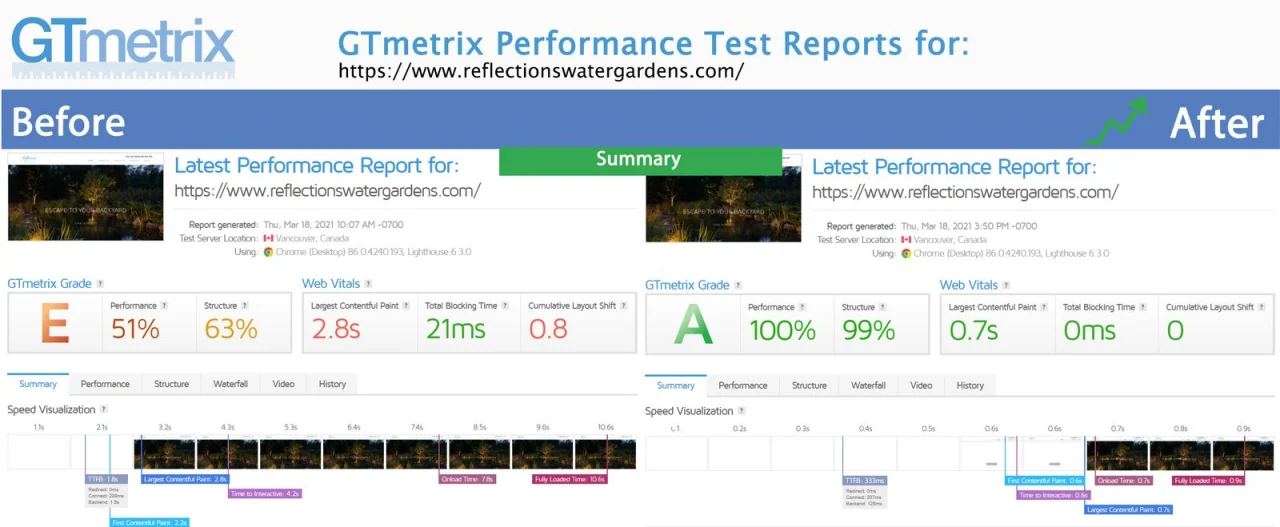Click TTFB 1.8s marker in Before timeline

click(106, 479)
